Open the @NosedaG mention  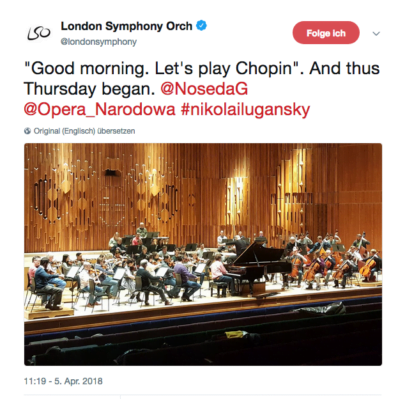pyautogui.click(x=204, y=89)
